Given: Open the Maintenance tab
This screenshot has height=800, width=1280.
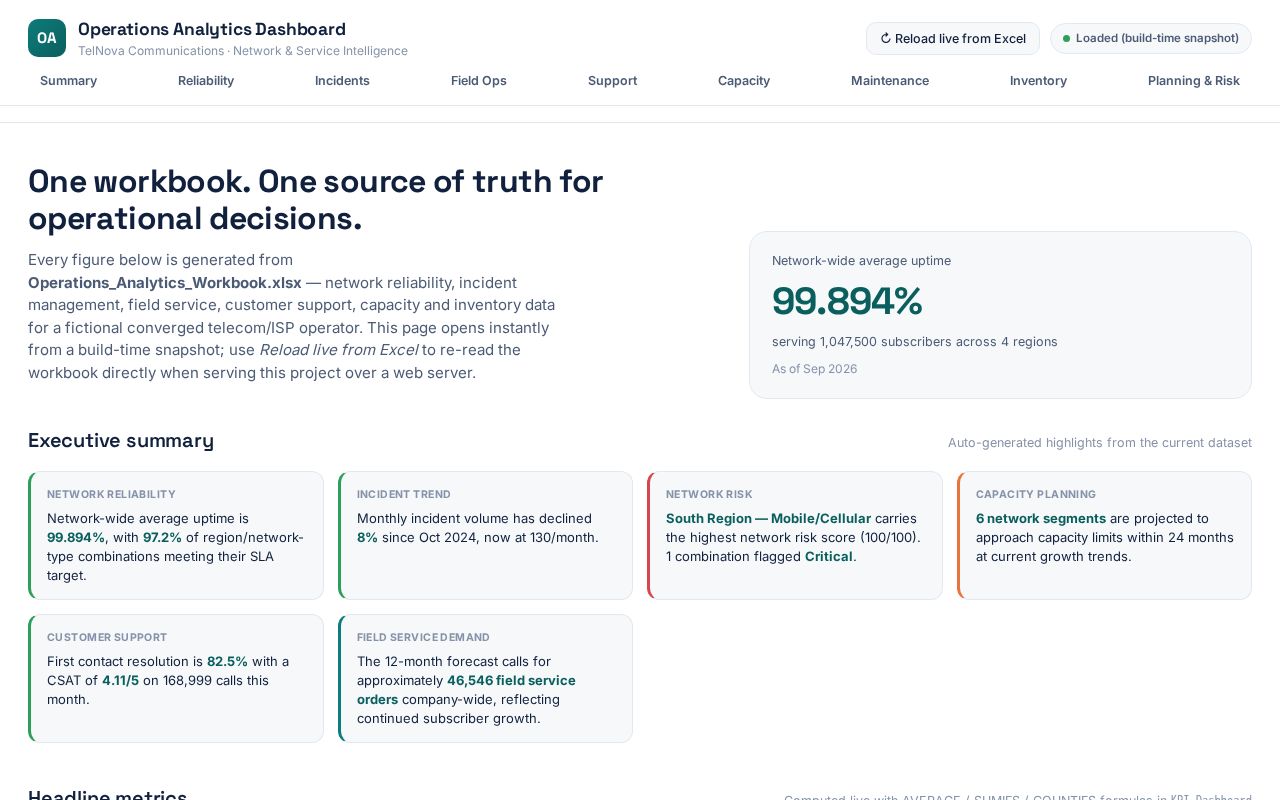Looking at the screenshot, I should point(890,81).
